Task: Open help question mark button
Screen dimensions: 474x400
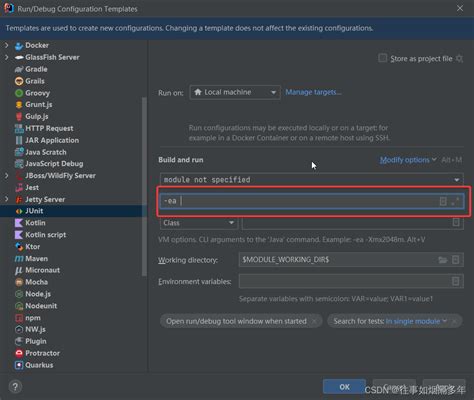Action: (15, 387)
